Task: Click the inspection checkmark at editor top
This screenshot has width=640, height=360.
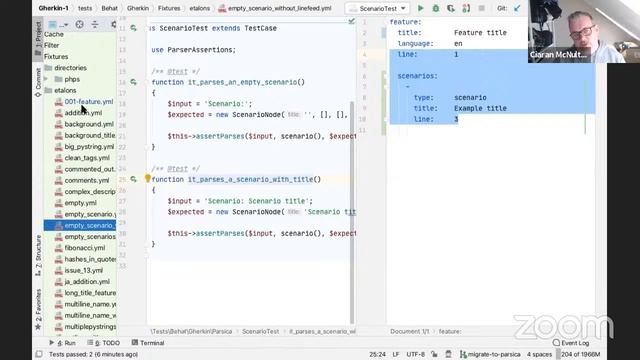Action: 351,21
